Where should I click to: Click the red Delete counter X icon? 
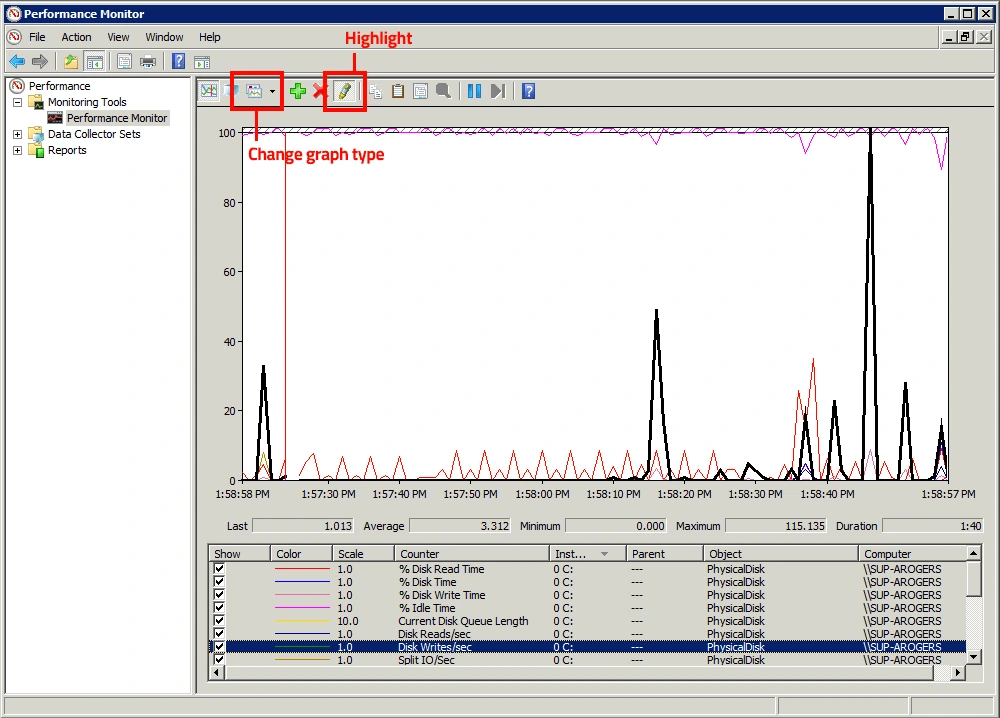tap(318, 91)
